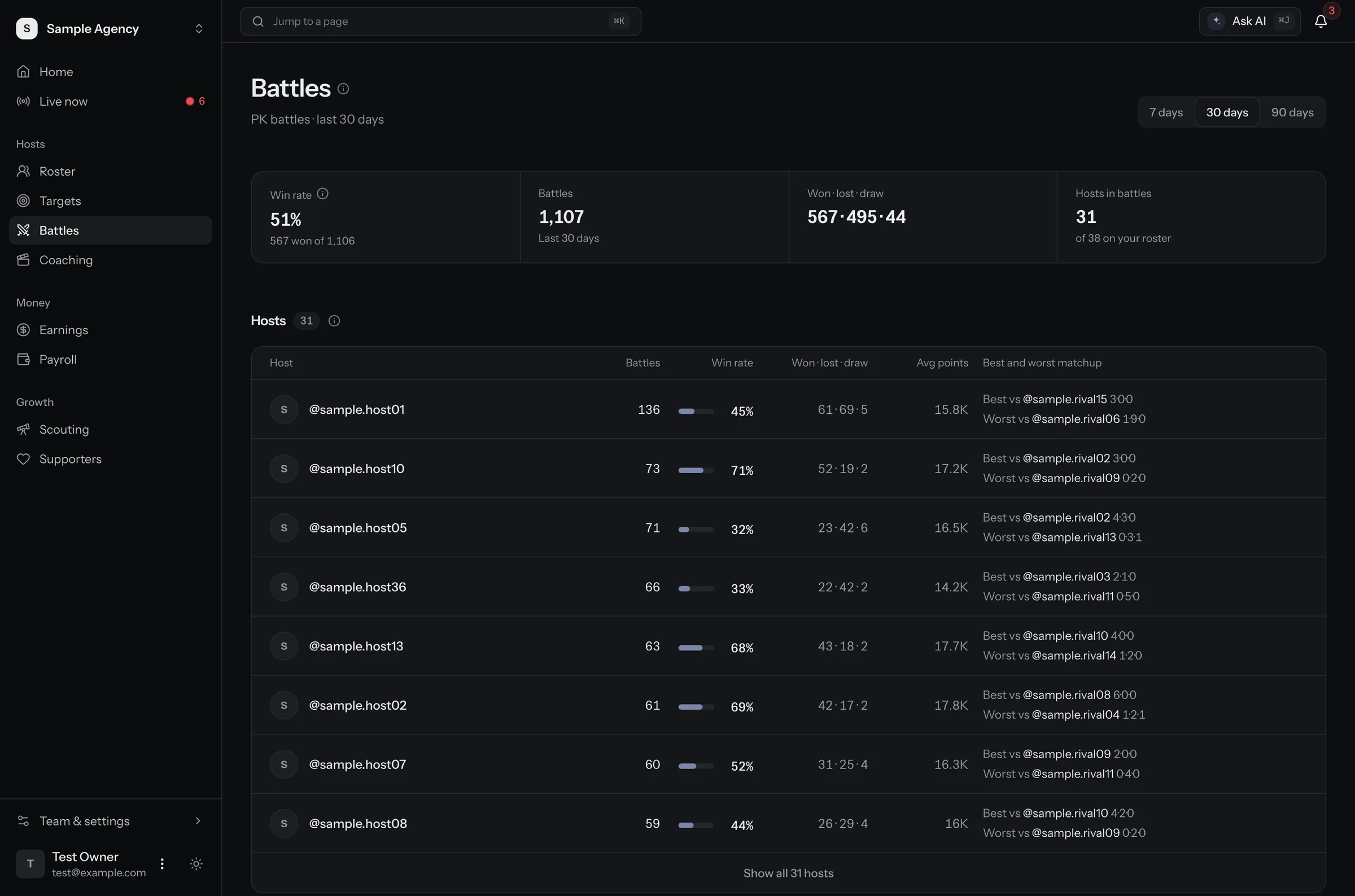Click @sample.rival15 in host01 best matchup
1355x896 pixels.
[1064, 399]
